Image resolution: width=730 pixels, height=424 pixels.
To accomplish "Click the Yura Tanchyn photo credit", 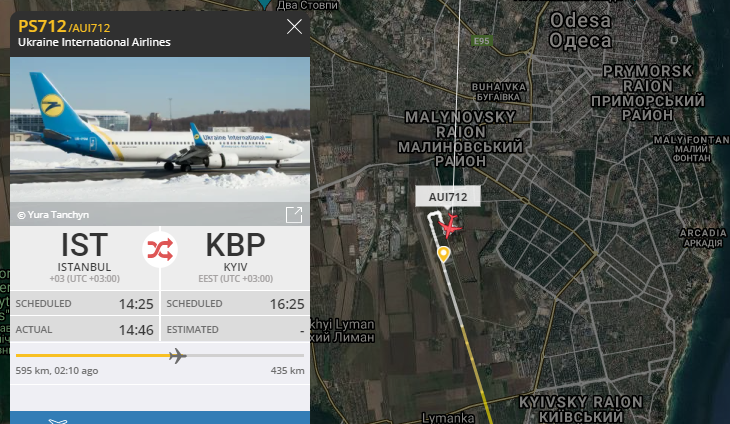I will 53,215.
